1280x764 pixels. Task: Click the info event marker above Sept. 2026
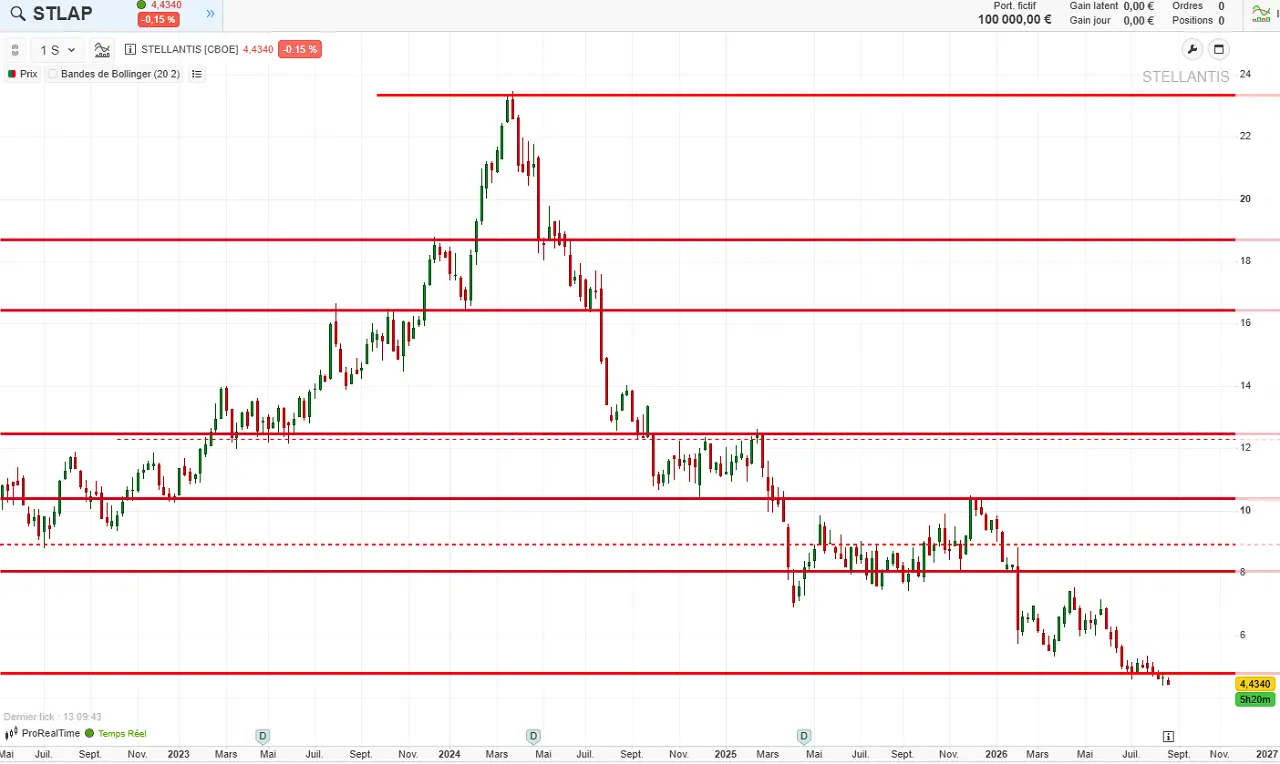1168,736
